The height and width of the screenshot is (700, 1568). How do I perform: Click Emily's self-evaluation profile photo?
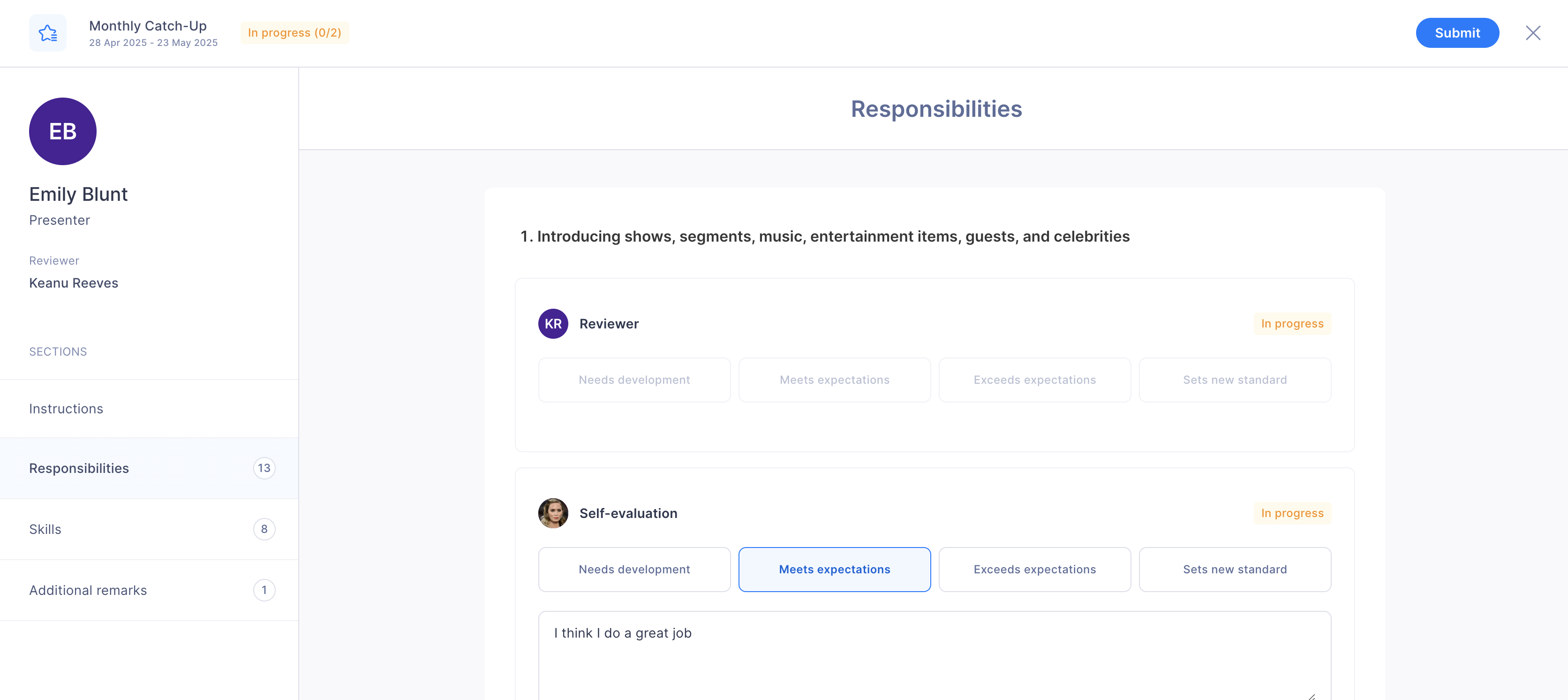[553, 513]
